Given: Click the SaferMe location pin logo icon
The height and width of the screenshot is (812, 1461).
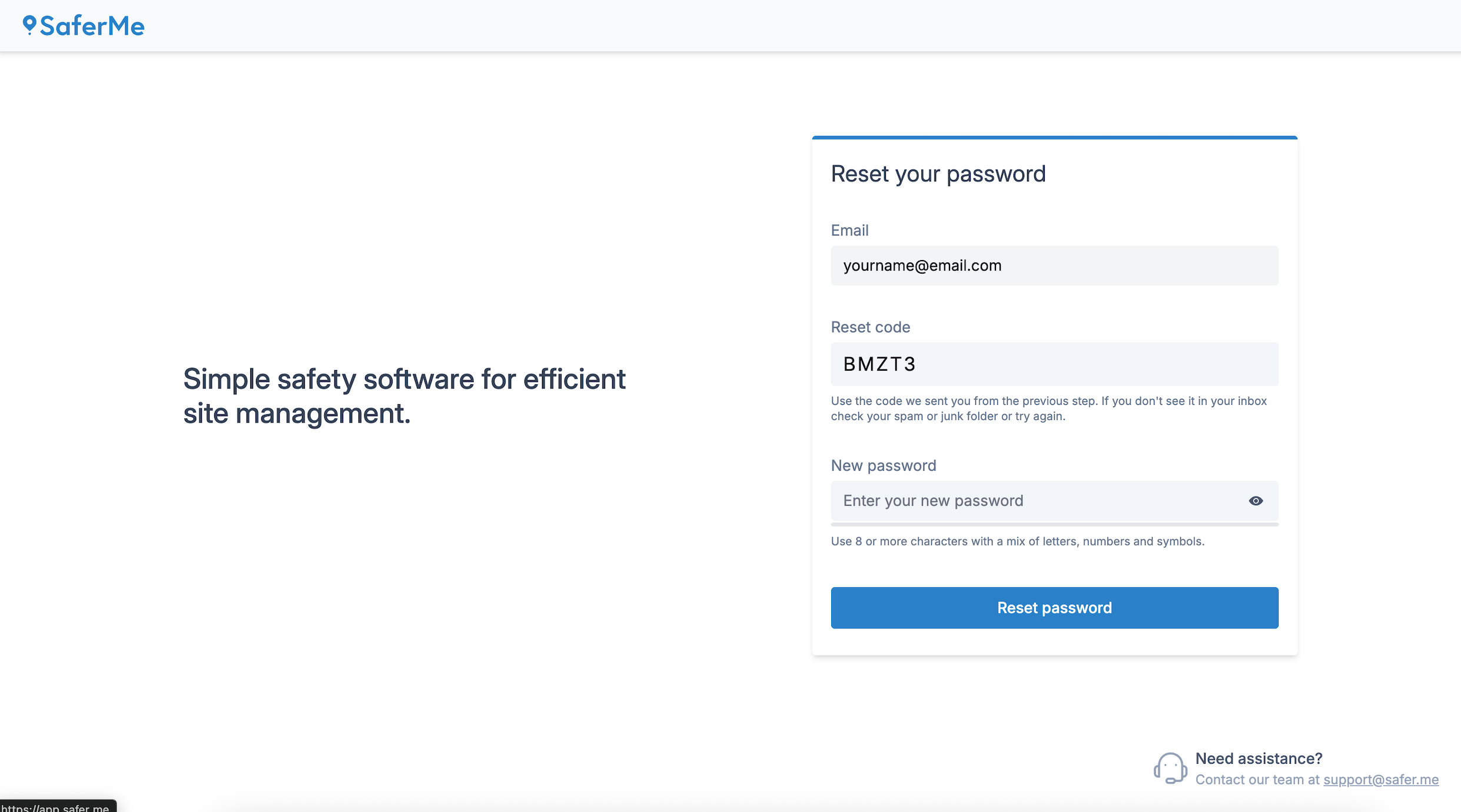Looking at the screenshot, I should 29,26.
